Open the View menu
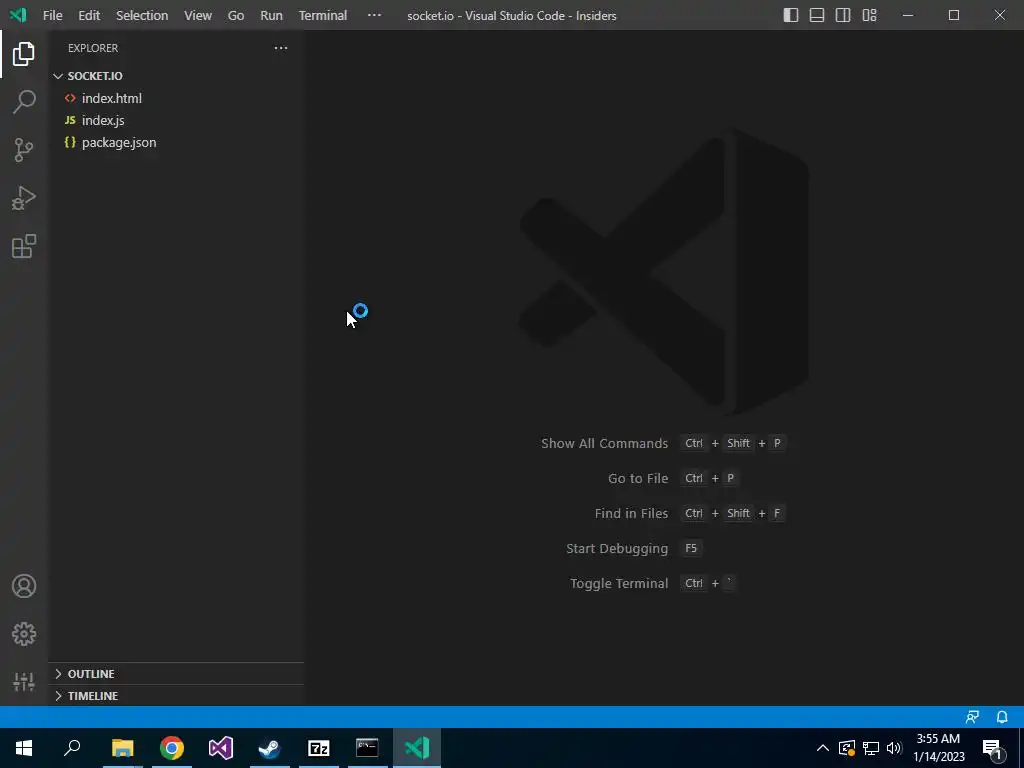The height and width of the screenshot is (768, 1024). click(198, 15)
